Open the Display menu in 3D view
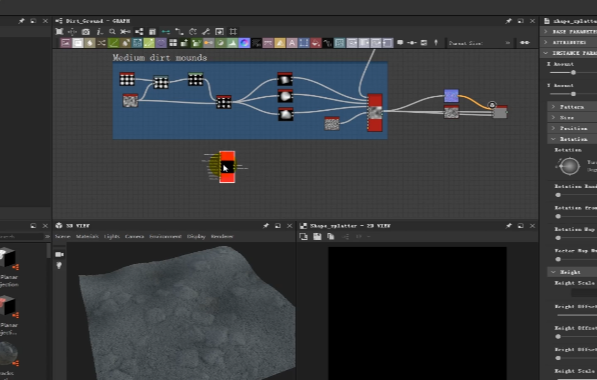The height and width of the screenshot is (380, 597). point(196,236)
